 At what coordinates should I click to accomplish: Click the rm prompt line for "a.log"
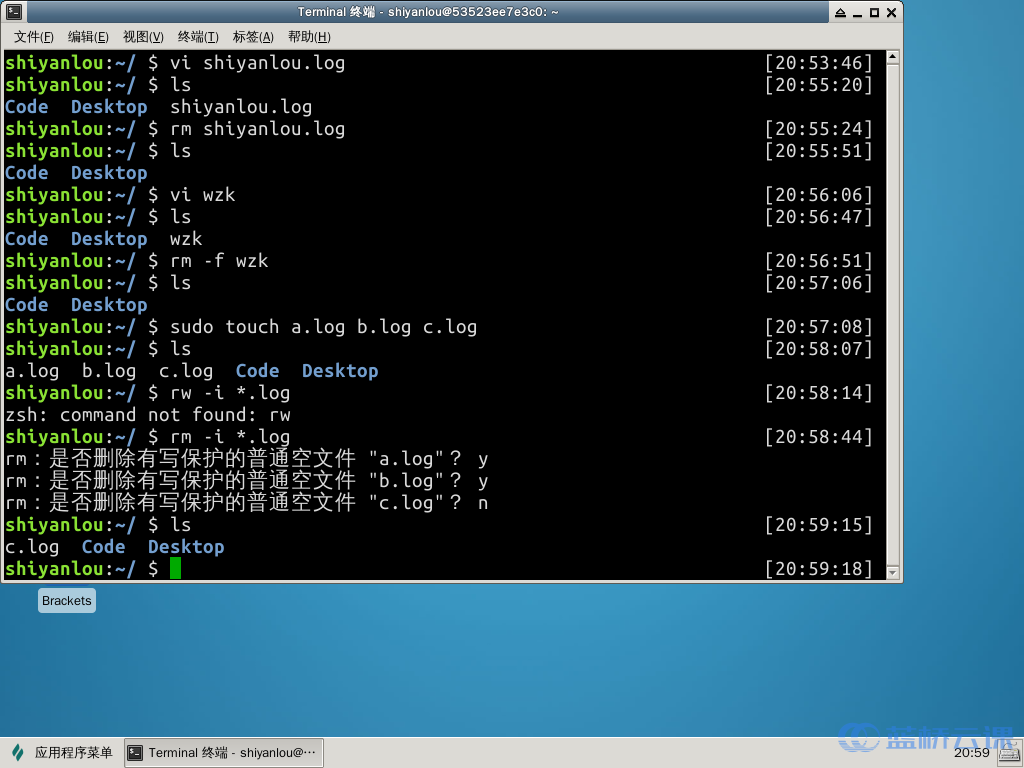tap(247, 458)
